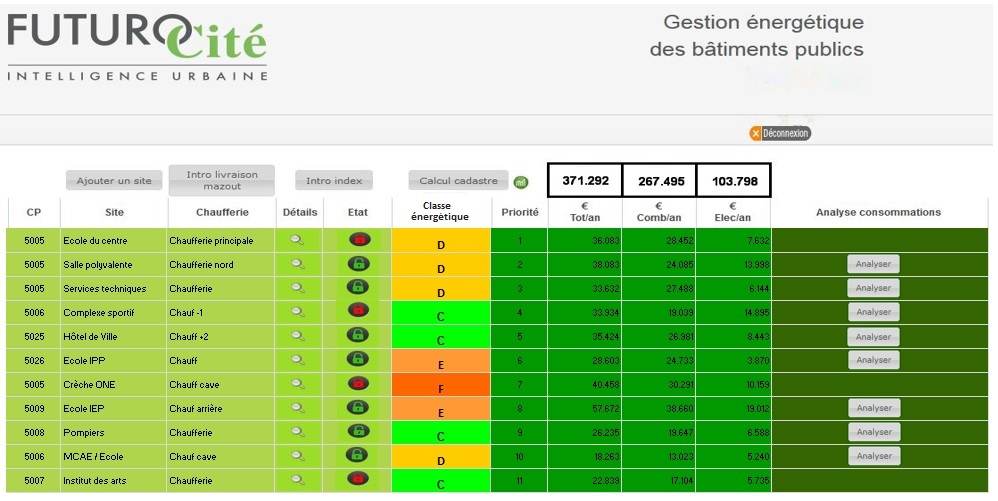Viewport: 998px width, 501px height.
Task: Select site name Institut des arts
Action: tap(94, 481)
